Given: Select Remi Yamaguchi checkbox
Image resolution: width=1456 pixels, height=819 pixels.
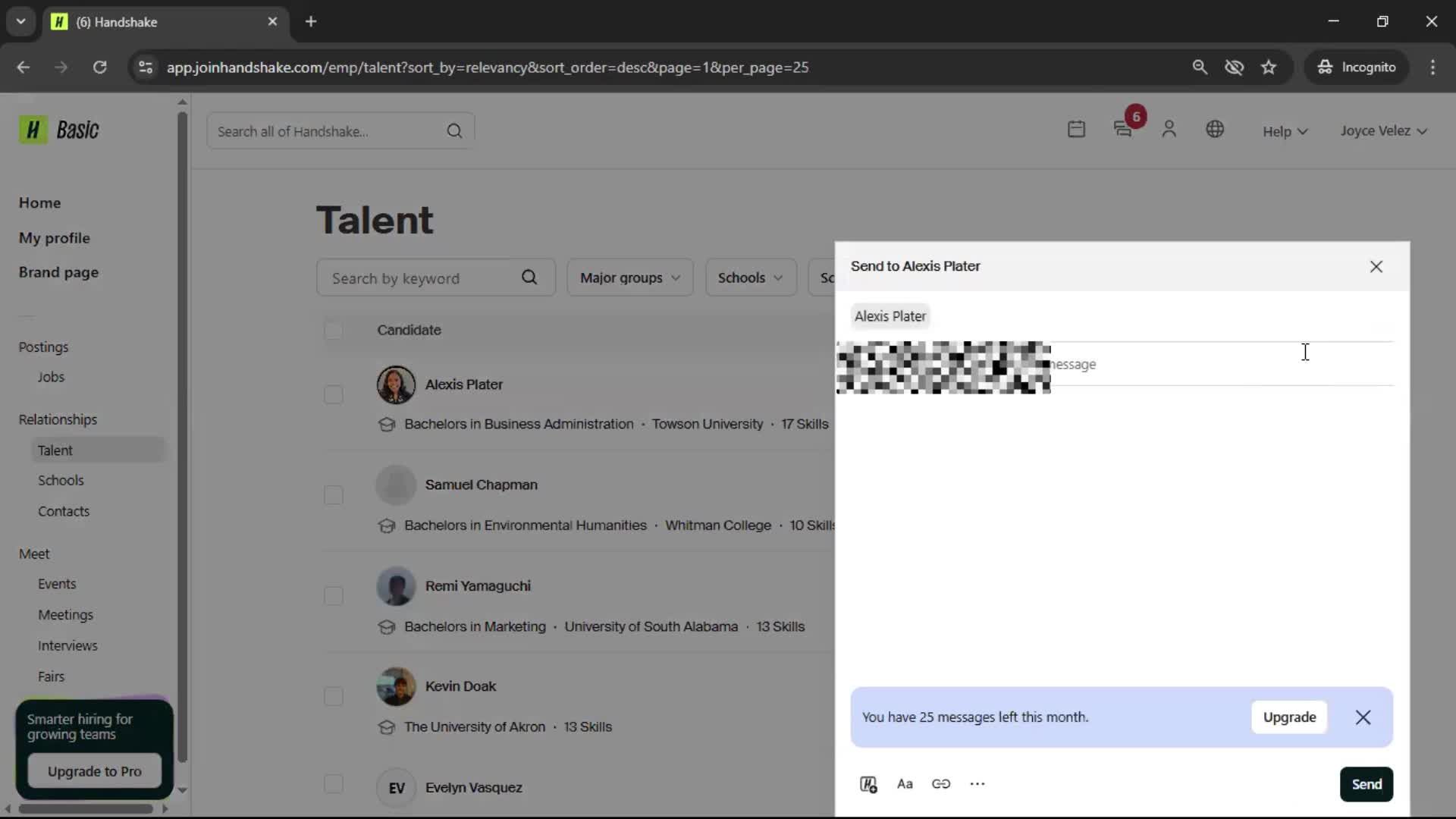Looking at the screenshot, I should click(333, 596).
